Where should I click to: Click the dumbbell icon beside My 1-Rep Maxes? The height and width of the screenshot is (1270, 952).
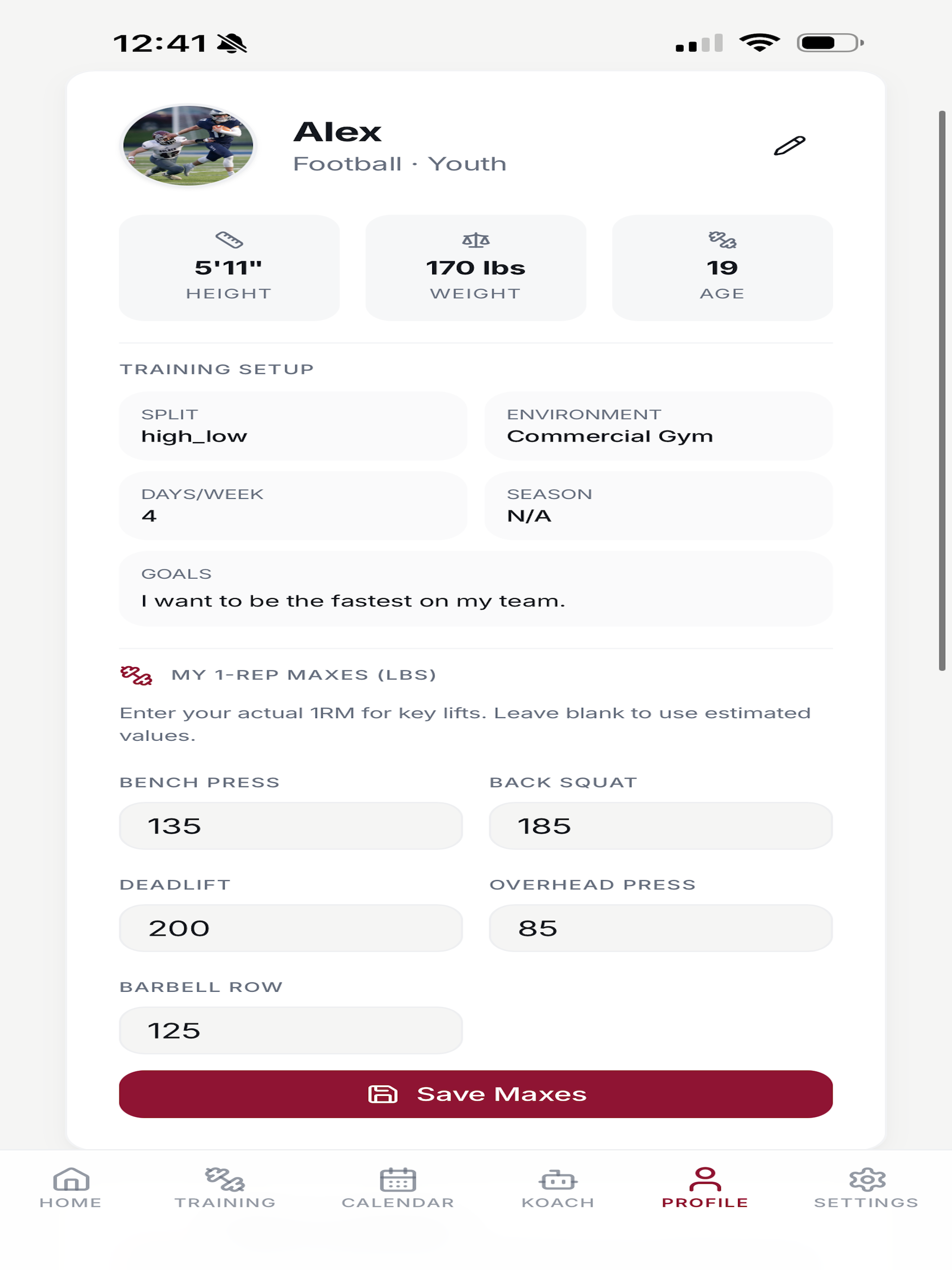tap(136, 675)
